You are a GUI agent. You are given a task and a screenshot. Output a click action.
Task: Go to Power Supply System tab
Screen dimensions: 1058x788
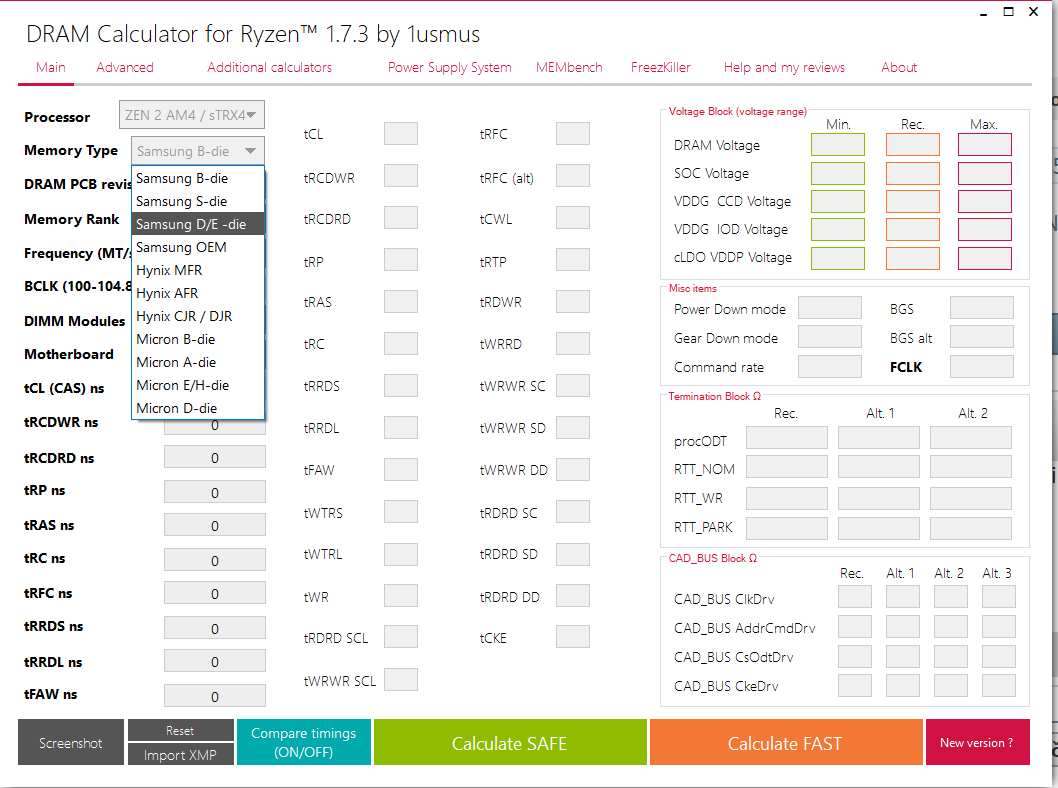[x=449, y=67]
